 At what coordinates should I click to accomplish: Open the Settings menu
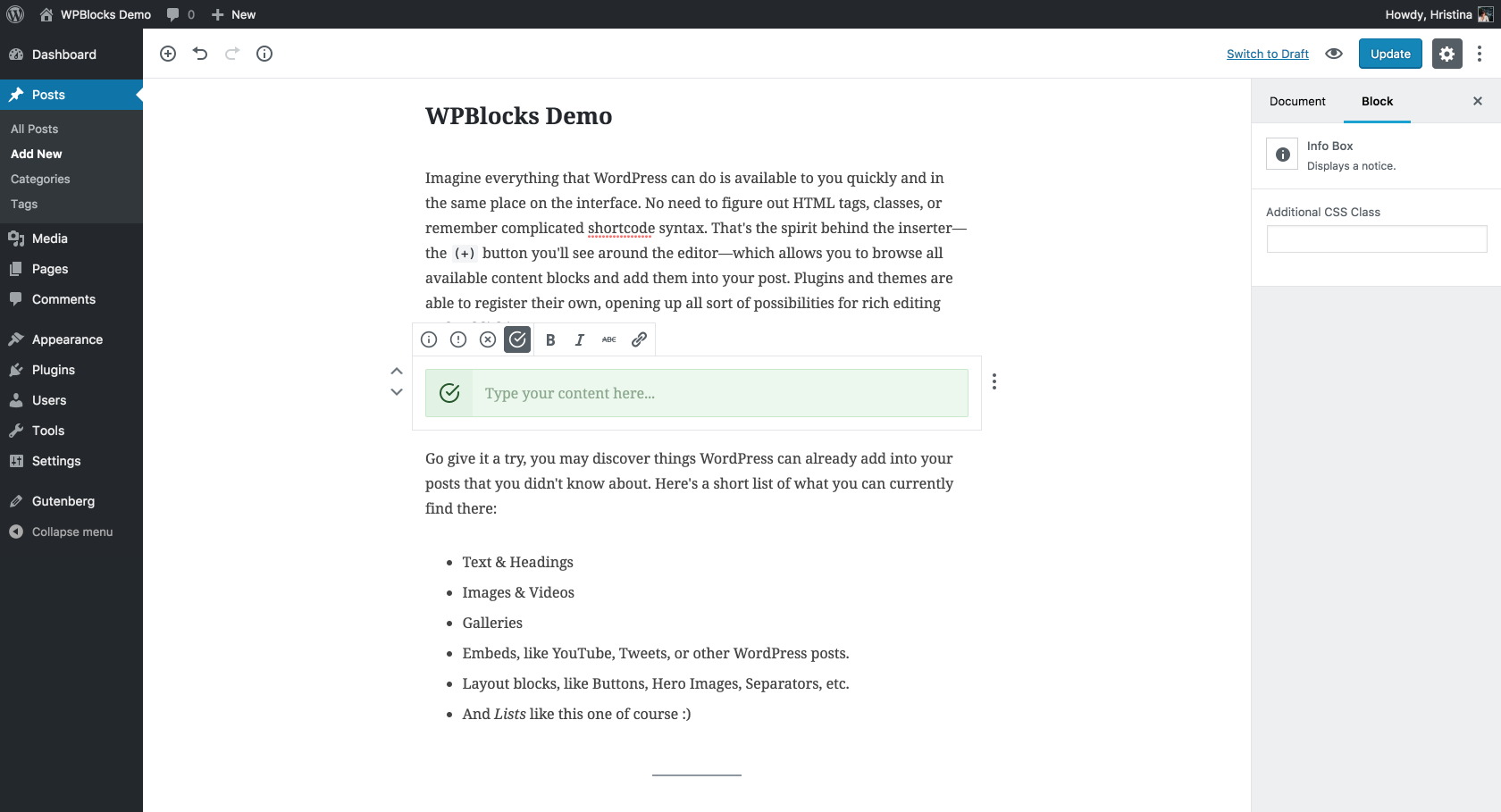71,461
